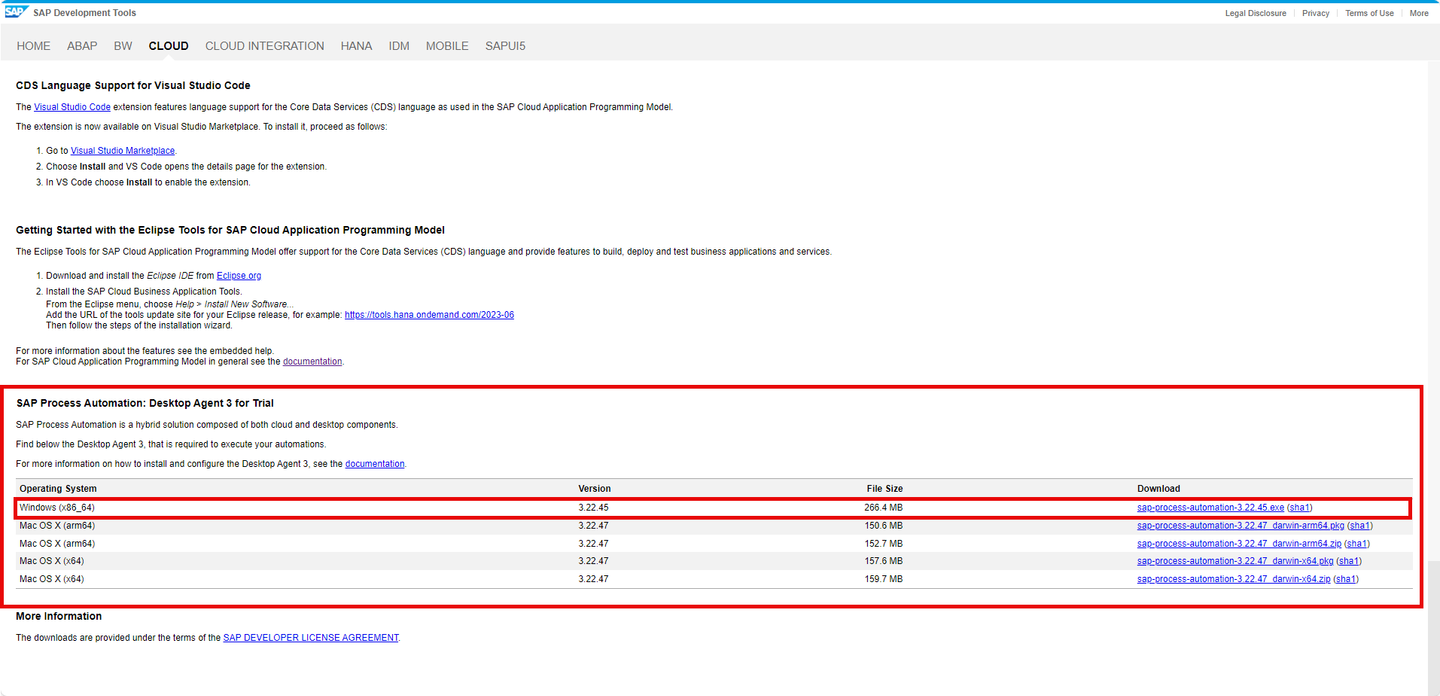Open Terms of Use link
Image resolution: width=1440 pixels, height=696 pixels.
coord(1369,13)
